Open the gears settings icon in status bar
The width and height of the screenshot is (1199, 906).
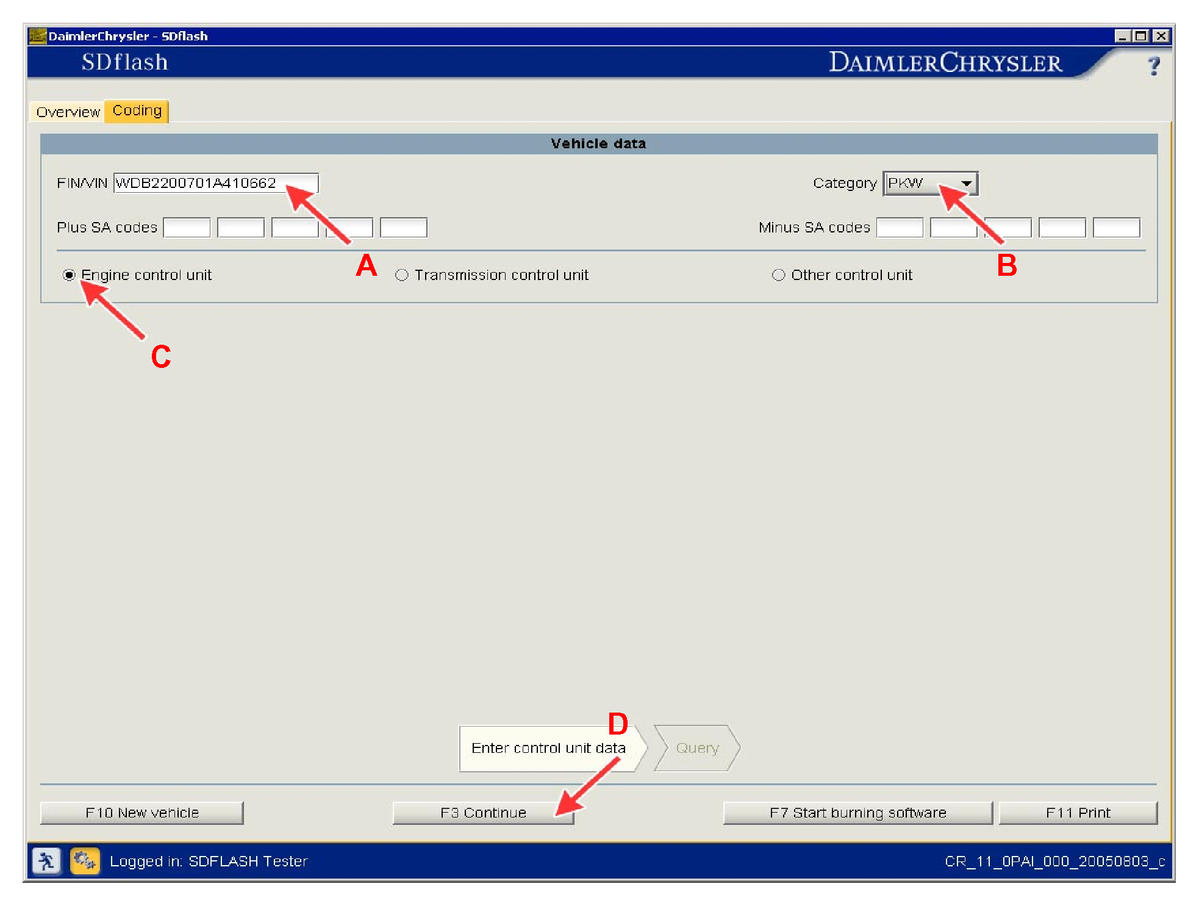click(84, 859)
